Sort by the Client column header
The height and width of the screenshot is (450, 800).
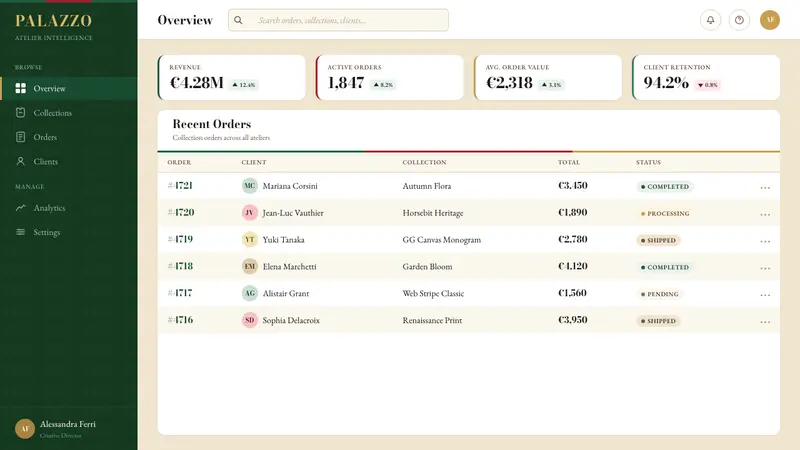(x=254, y=162)
